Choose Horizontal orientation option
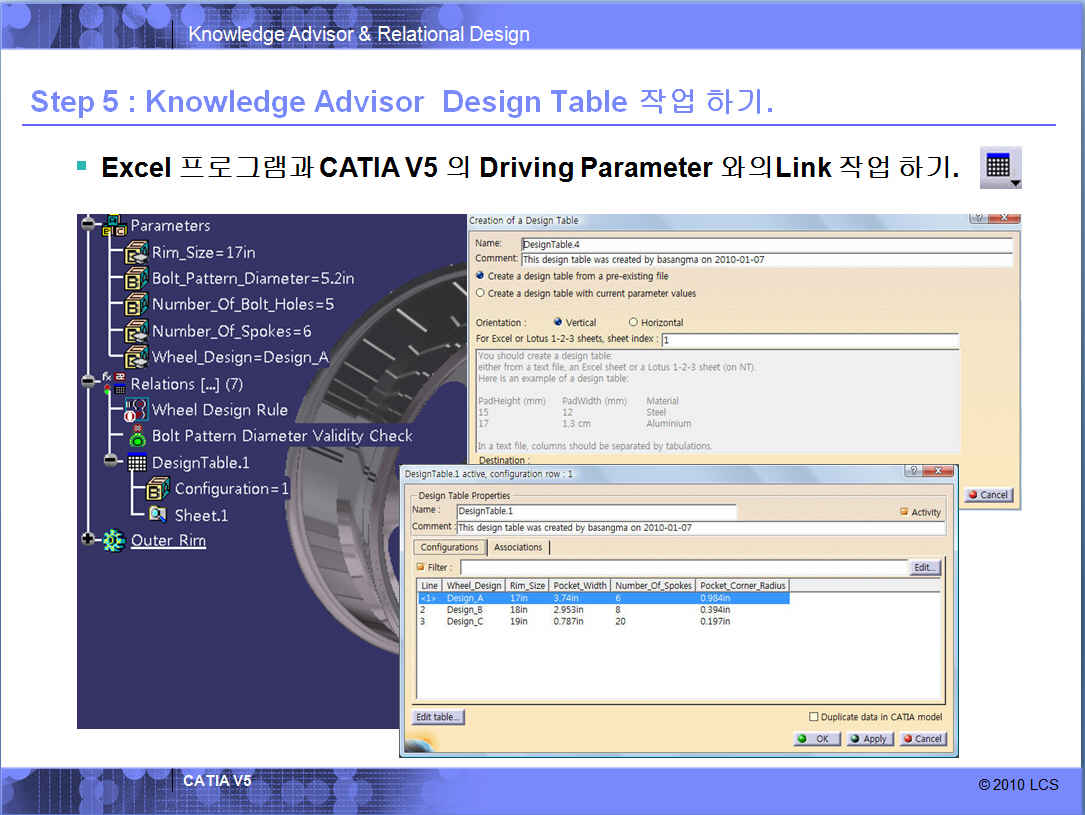Image resolution: width=1085 pixels, height=815 pixels. [633, 322]
